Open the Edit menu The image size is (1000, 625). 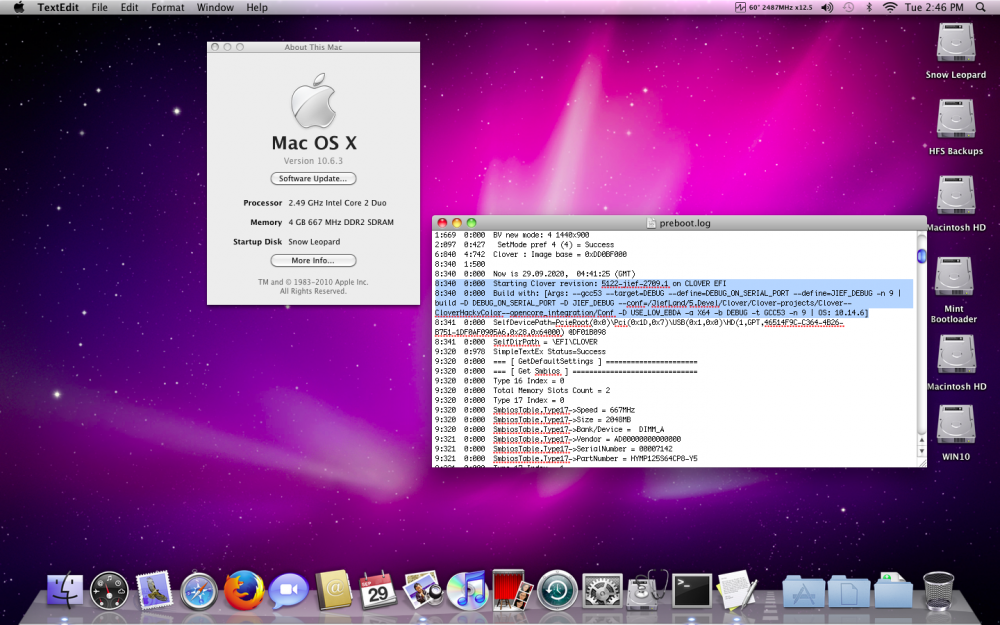(129, 8)
